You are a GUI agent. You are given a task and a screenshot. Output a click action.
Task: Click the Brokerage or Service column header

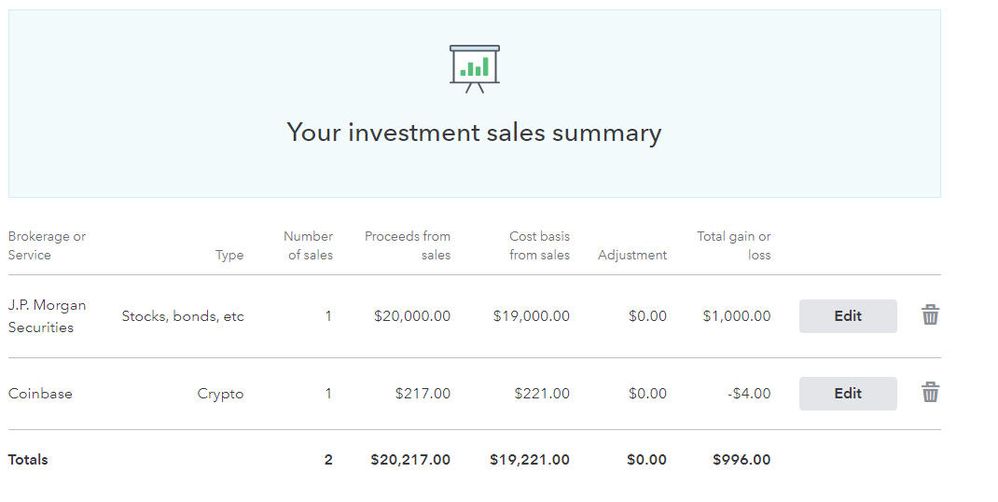(x=47, y=245)
